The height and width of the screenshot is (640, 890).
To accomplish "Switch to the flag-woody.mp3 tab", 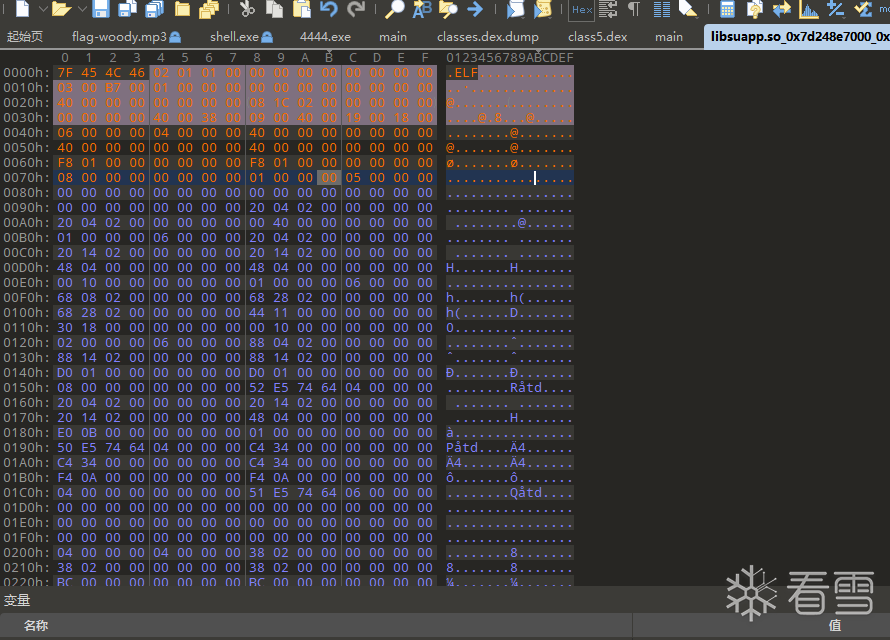I will point(120,37).
